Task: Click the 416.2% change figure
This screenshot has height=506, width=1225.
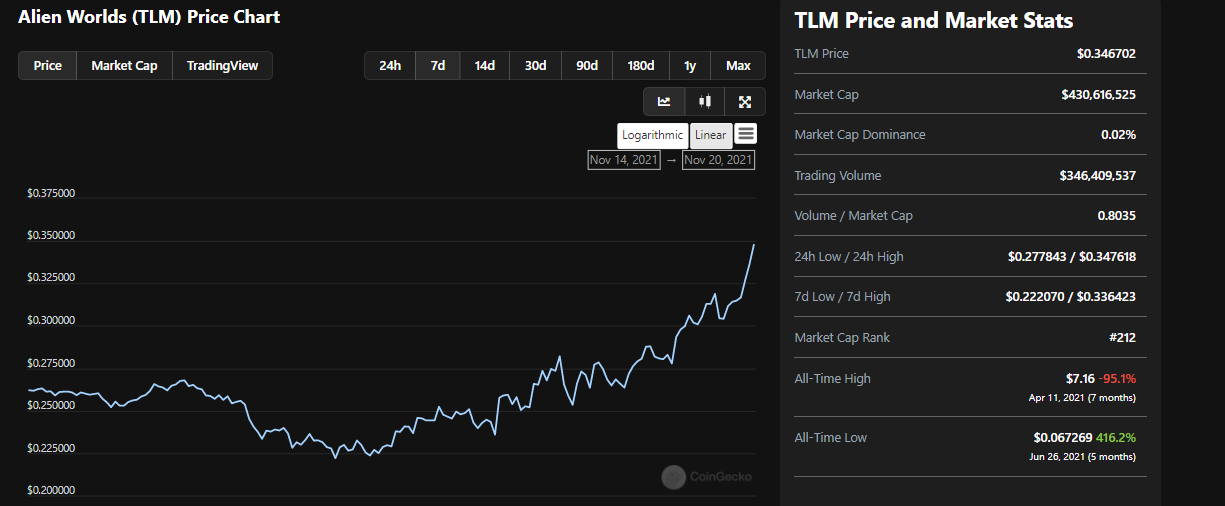Action: [1116, 438]
